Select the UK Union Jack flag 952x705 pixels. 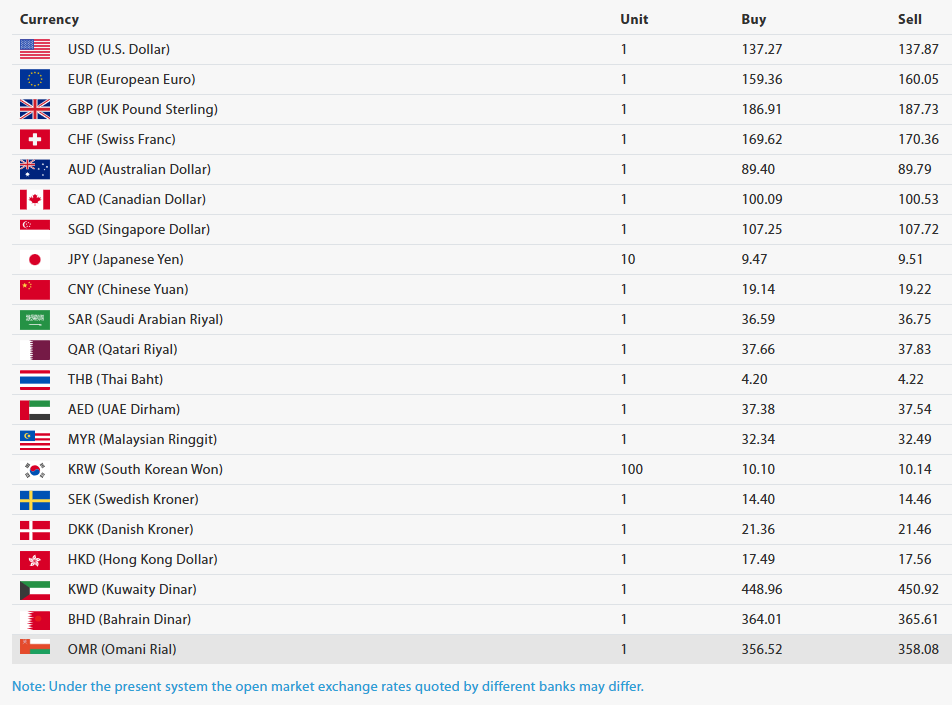(35, 109)
